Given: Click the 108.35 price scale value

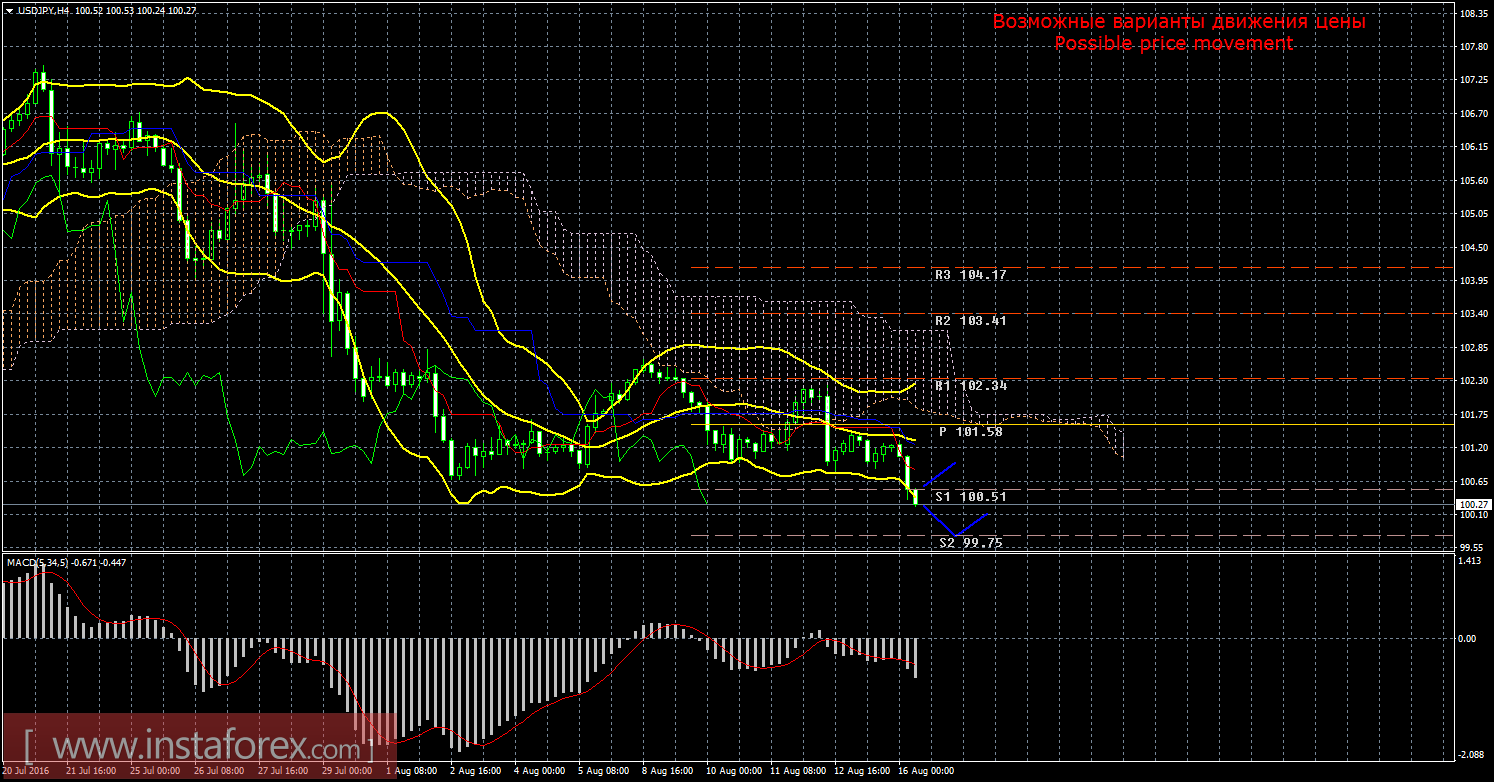Looking at the screenshot, I should click(x=1471, y=15).
